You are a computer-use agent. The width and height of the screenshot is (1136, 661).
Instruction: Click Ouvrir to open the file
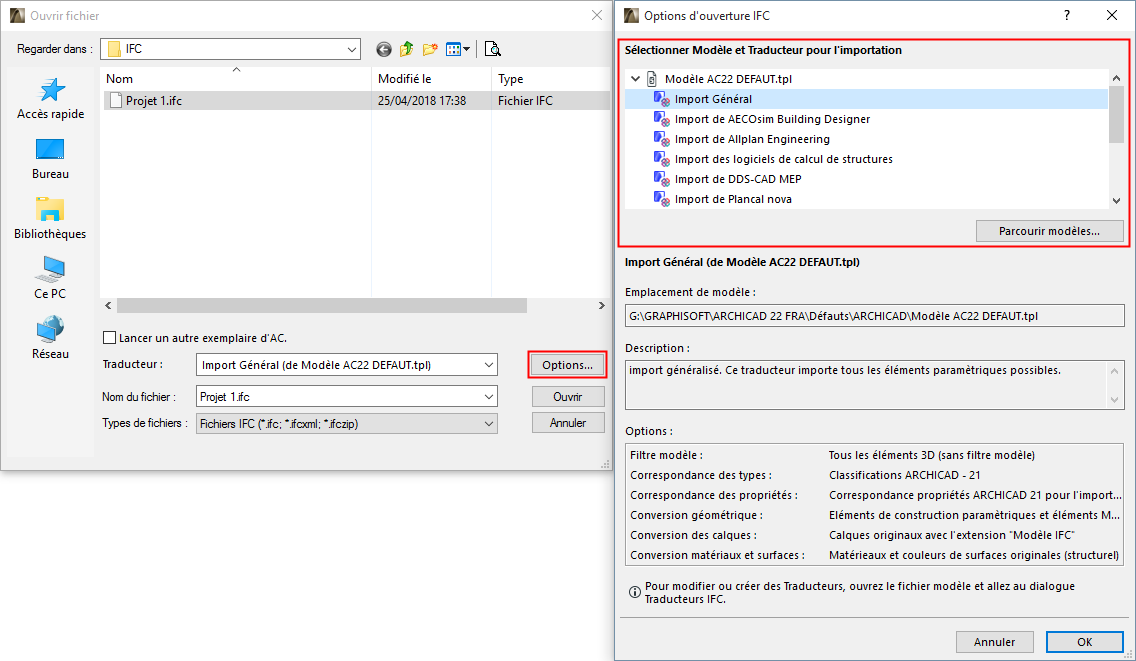tap(568, 396)
